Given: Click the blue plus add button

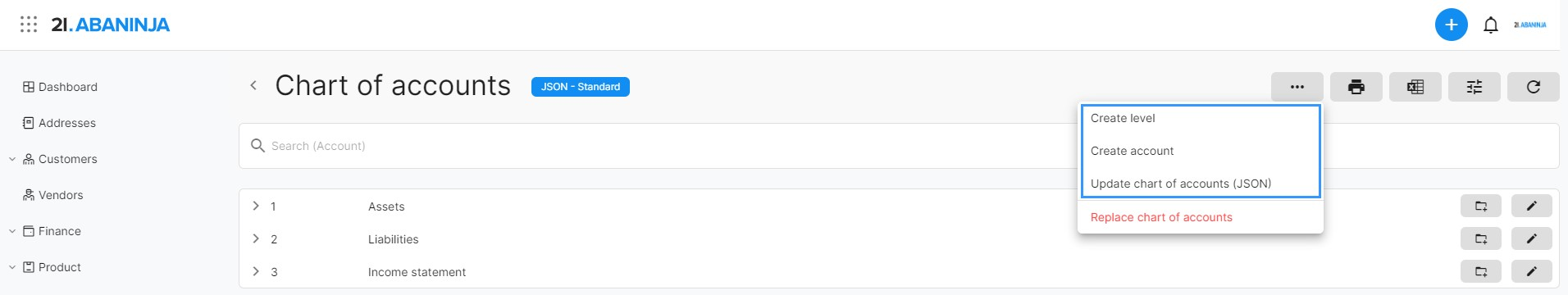Looking at the screenshot, I should pos(1451,25).
